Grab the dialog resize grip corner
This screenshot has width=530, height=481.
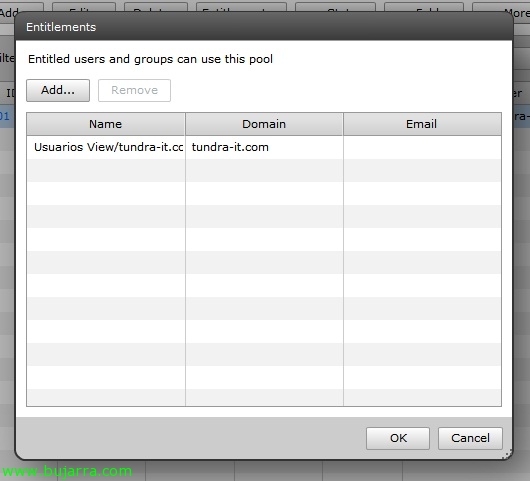pos(507,454)
